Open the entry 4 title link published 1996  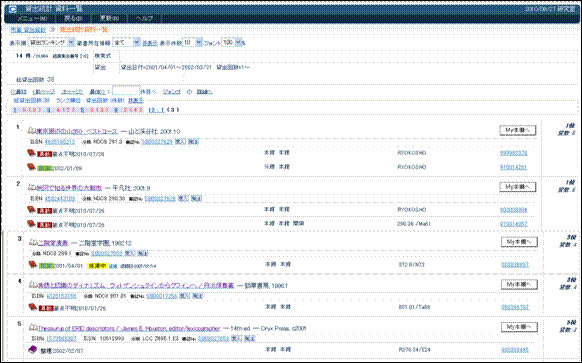click(136, 285)
